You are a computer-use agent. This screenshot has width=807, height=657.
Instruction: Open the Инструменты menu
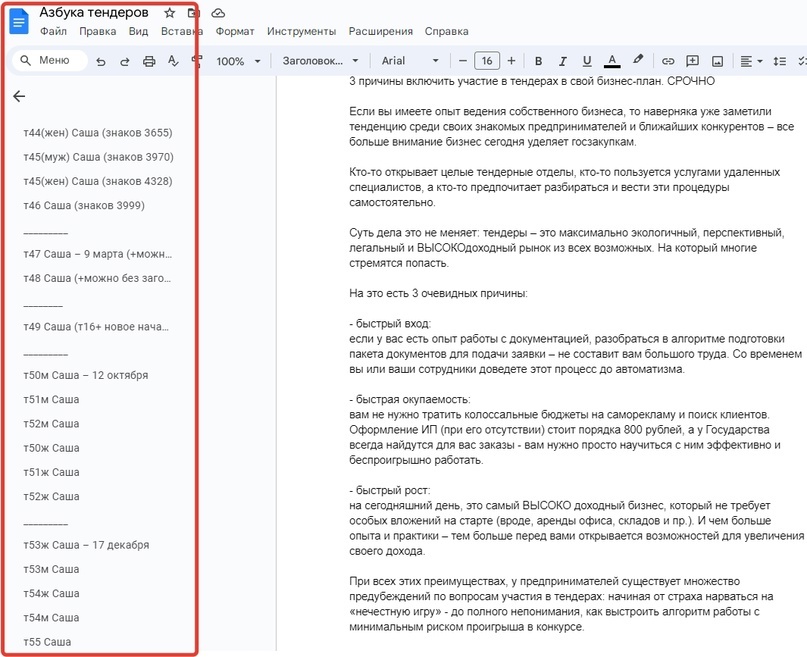point(301,31)
